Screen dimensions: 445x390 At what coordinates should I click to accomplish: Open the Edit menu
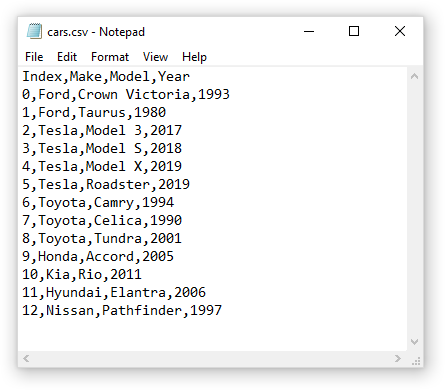coord(67,57)
